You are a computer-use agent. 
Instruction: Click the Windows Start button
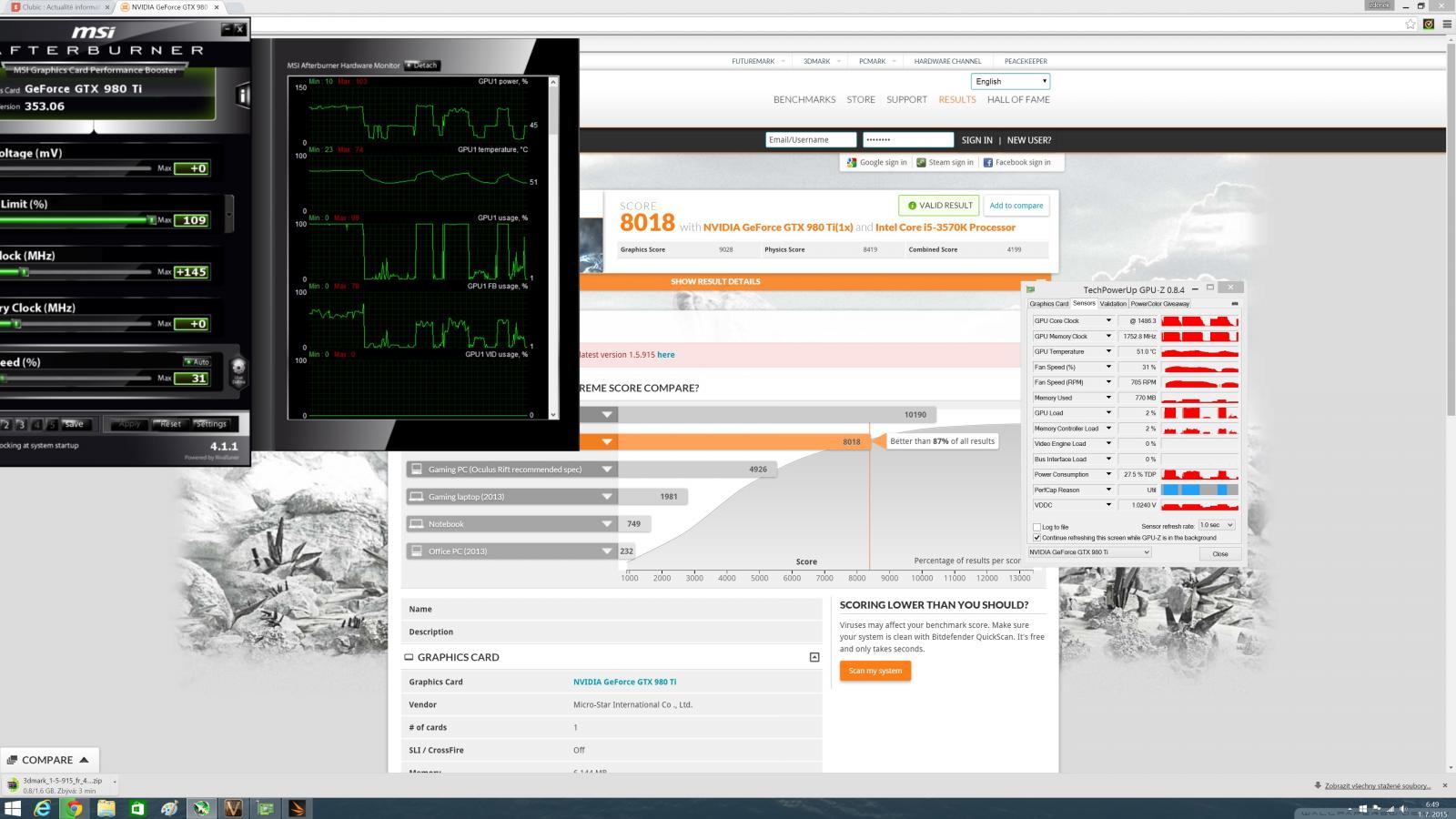pos(12,808)
